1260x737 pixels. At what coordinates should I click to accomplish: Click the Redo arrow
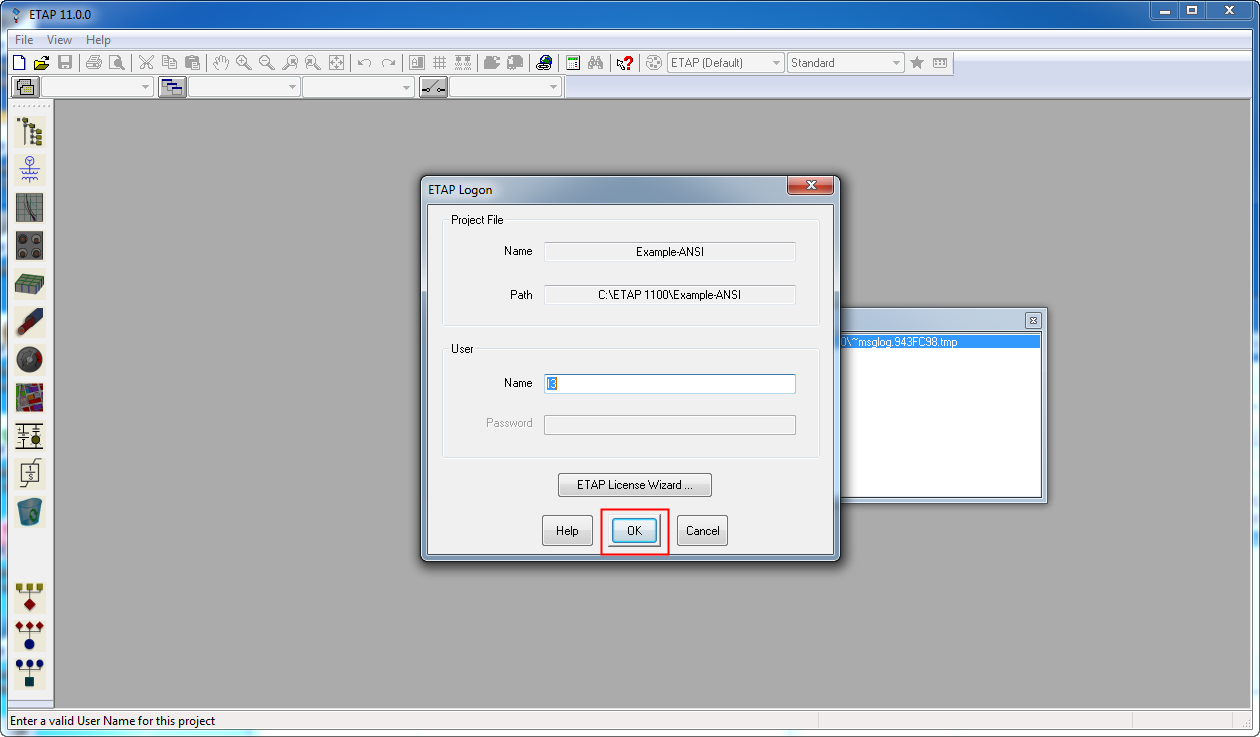(389, 63)
